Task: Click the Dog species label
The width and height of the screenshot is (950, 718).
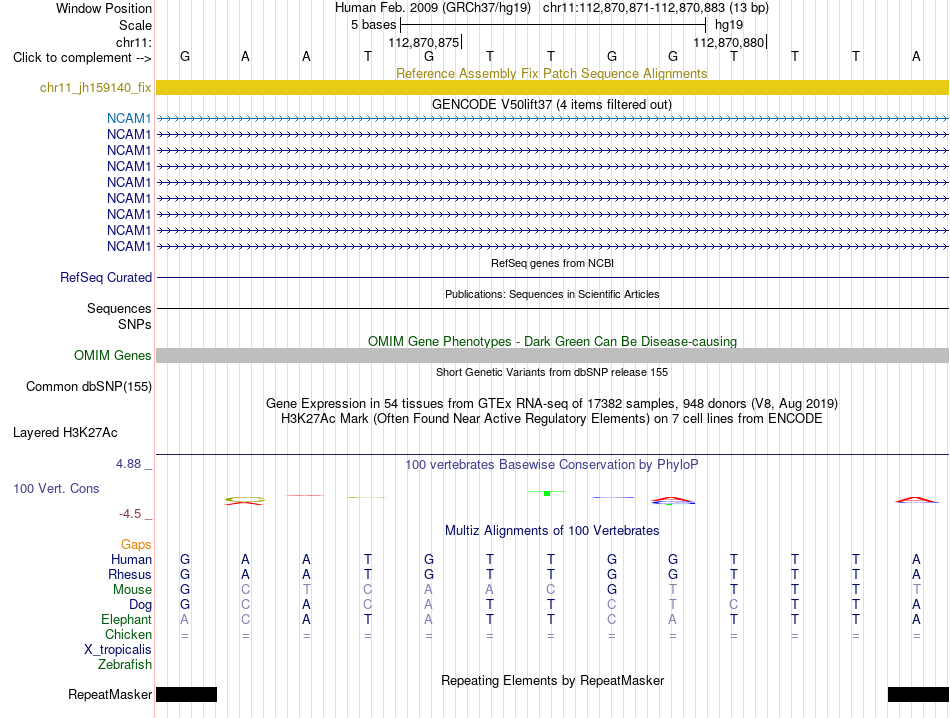Action: click(x=140, y=605)
